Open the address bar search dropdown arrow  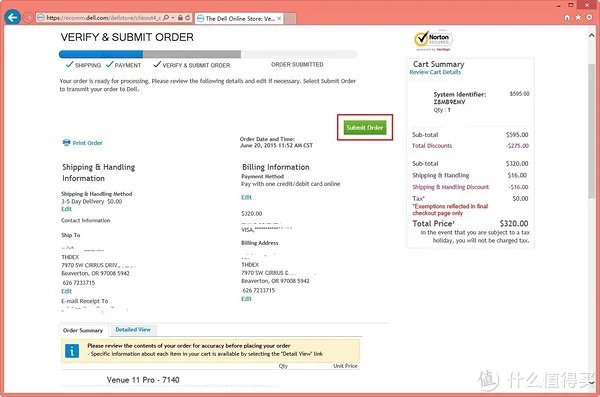(173, 18)
